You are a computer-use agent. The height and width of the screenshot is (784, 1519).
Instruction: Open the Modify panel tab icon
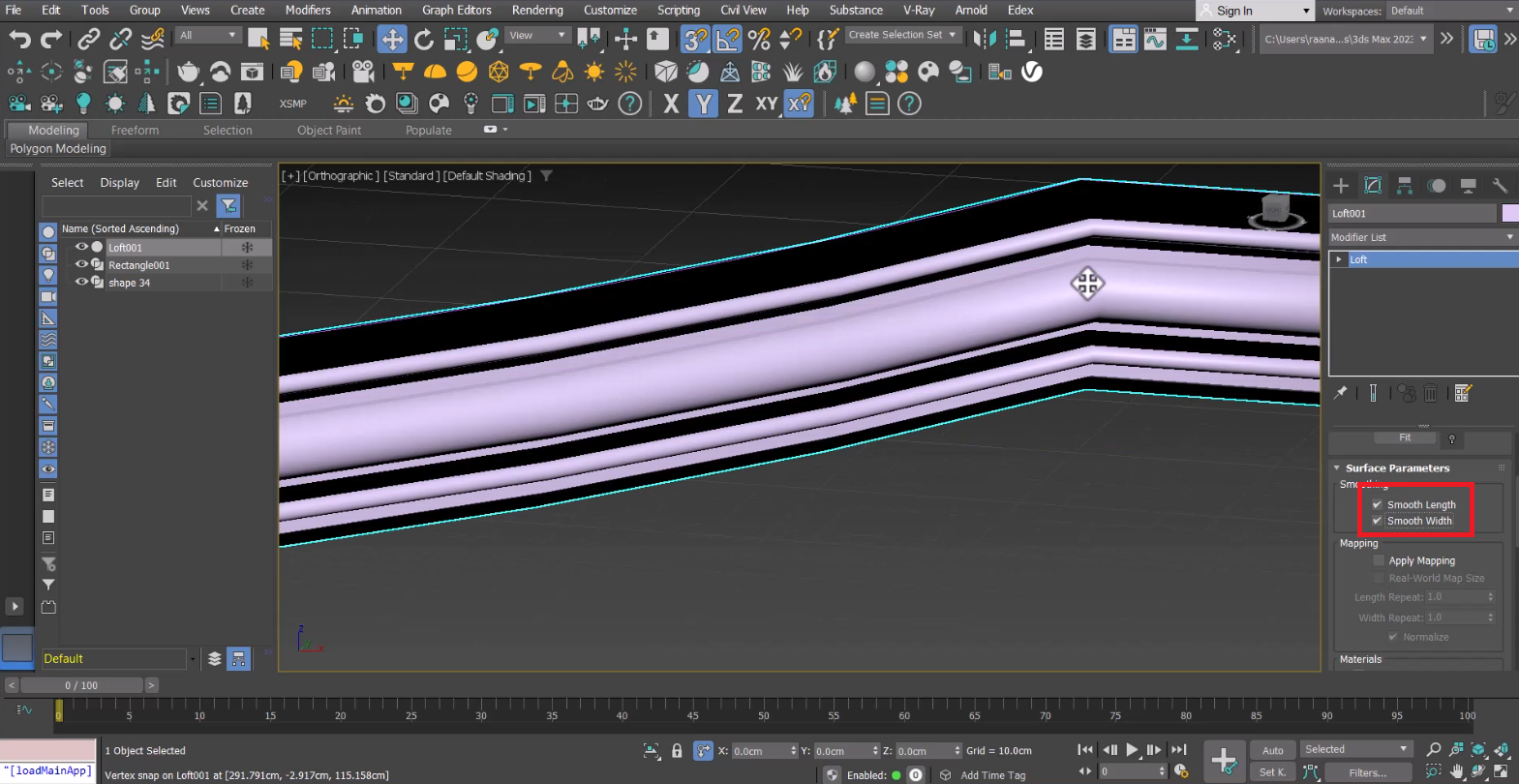(x=1373, y=186)
